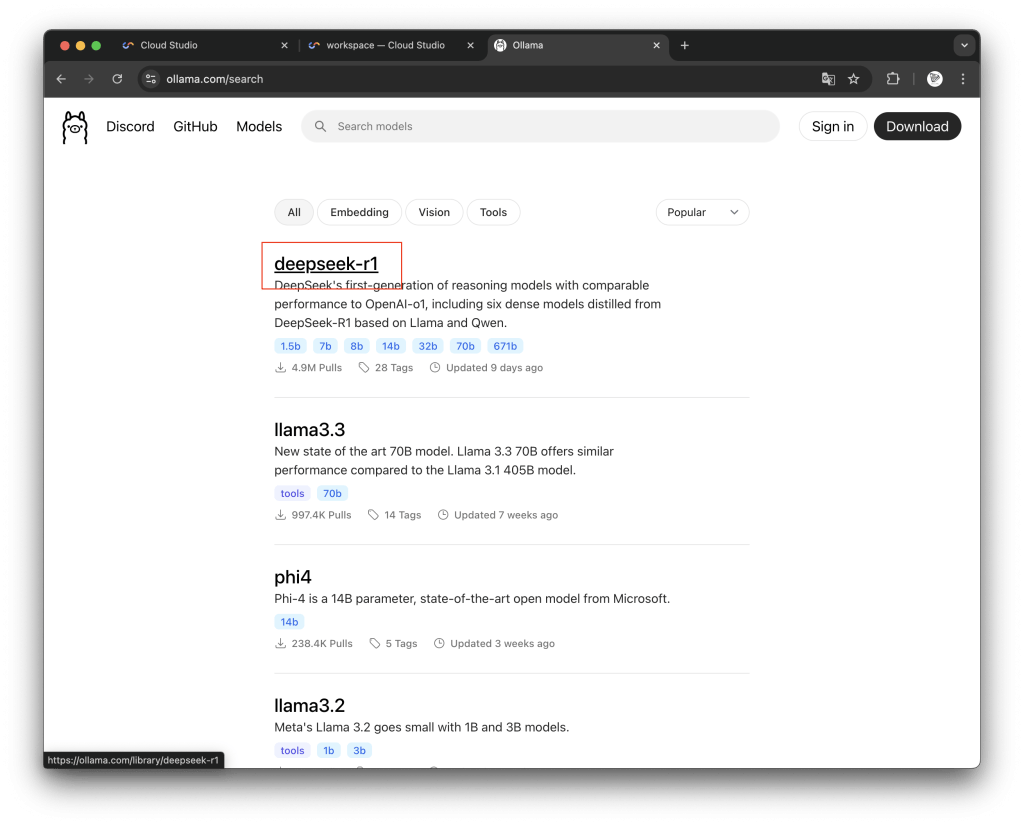Close the workspace — Cloud Studio tab
This screenshot has height=826, width=1024.
[470, 45]
